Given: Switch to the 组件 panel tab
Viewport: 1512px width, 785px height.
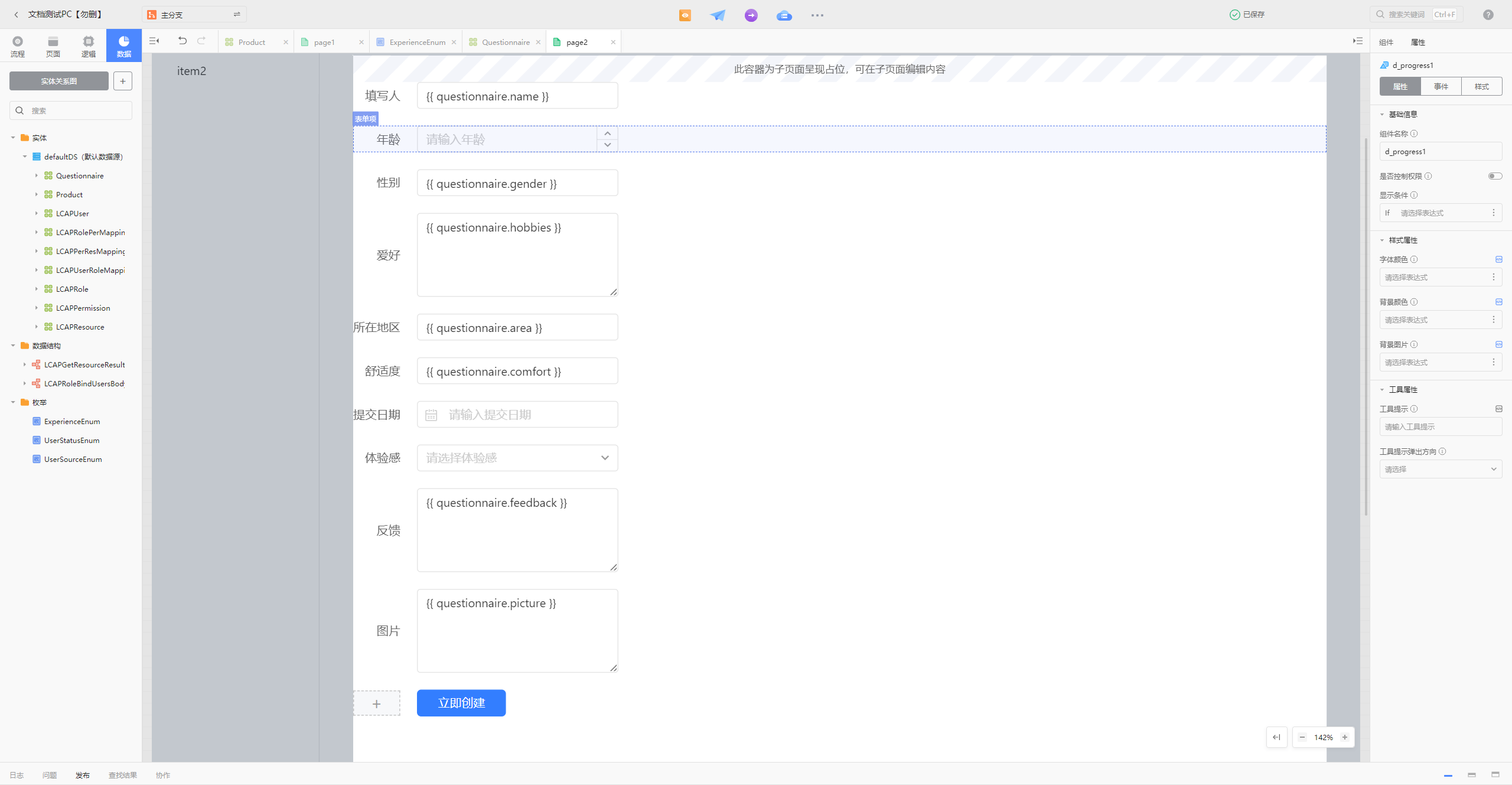Looking at the screenshot, I should pos(1386,43).
